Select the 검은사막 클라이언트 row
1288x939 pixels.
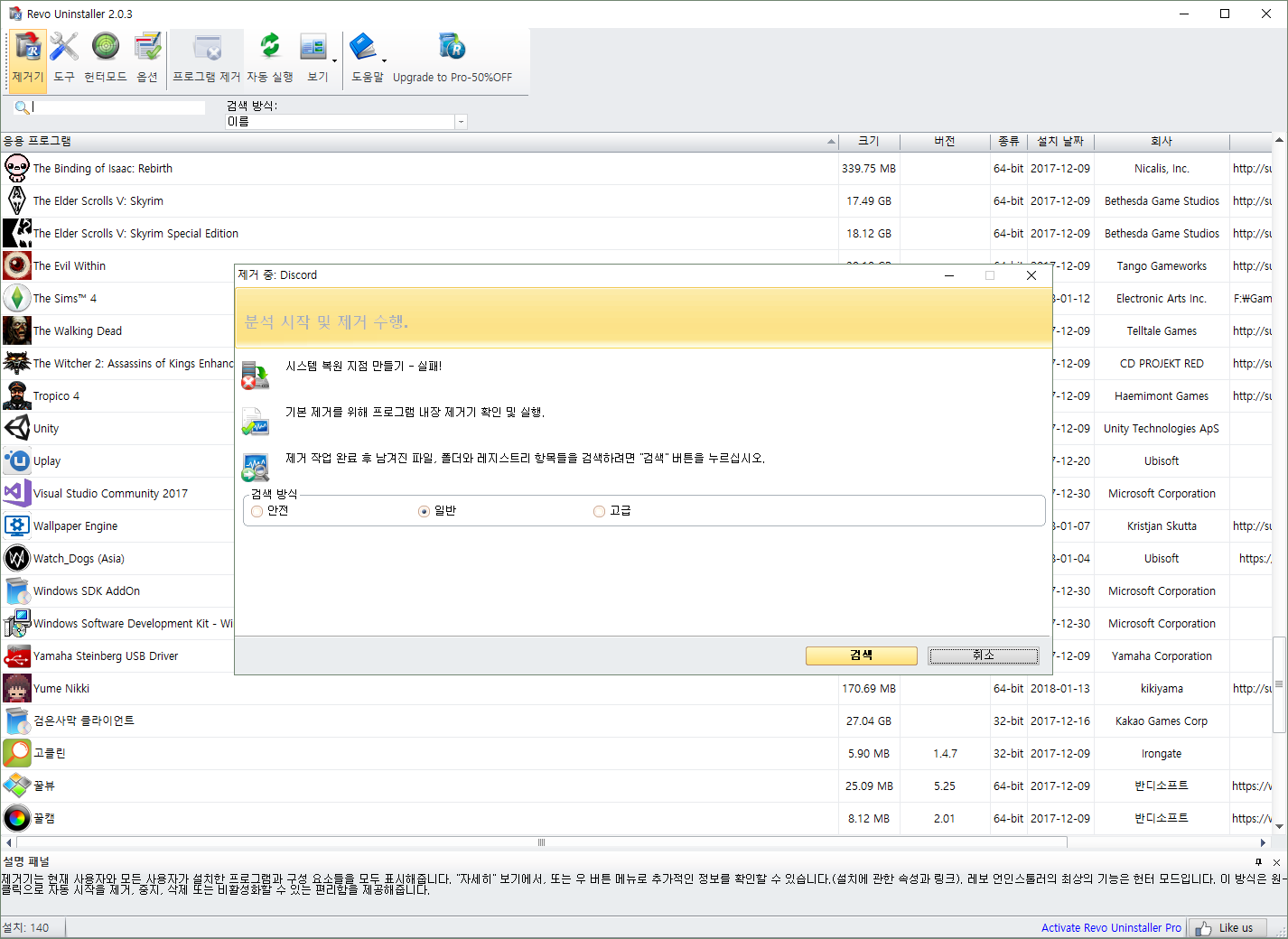tap(636, 721)
